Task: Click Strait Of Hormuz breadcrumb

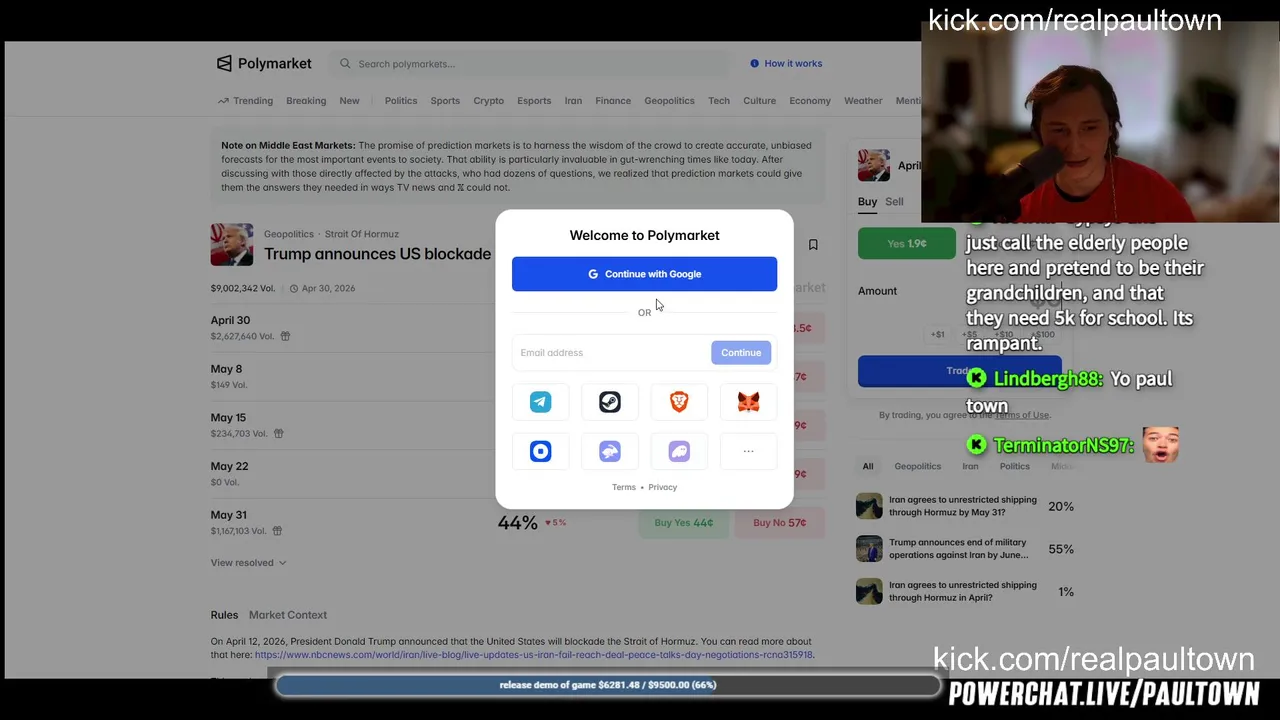Action: pyautogui.click(x=362, y=234)
